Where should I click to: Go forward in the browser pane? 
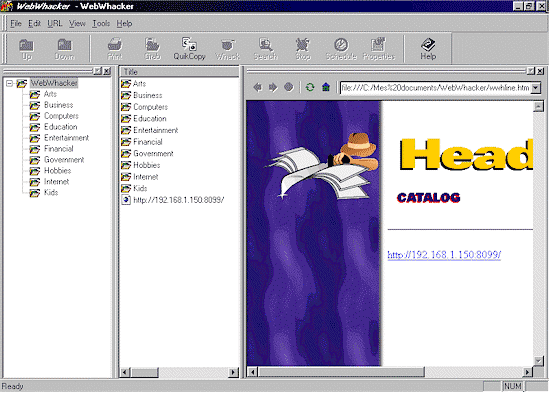click(273, 87)
